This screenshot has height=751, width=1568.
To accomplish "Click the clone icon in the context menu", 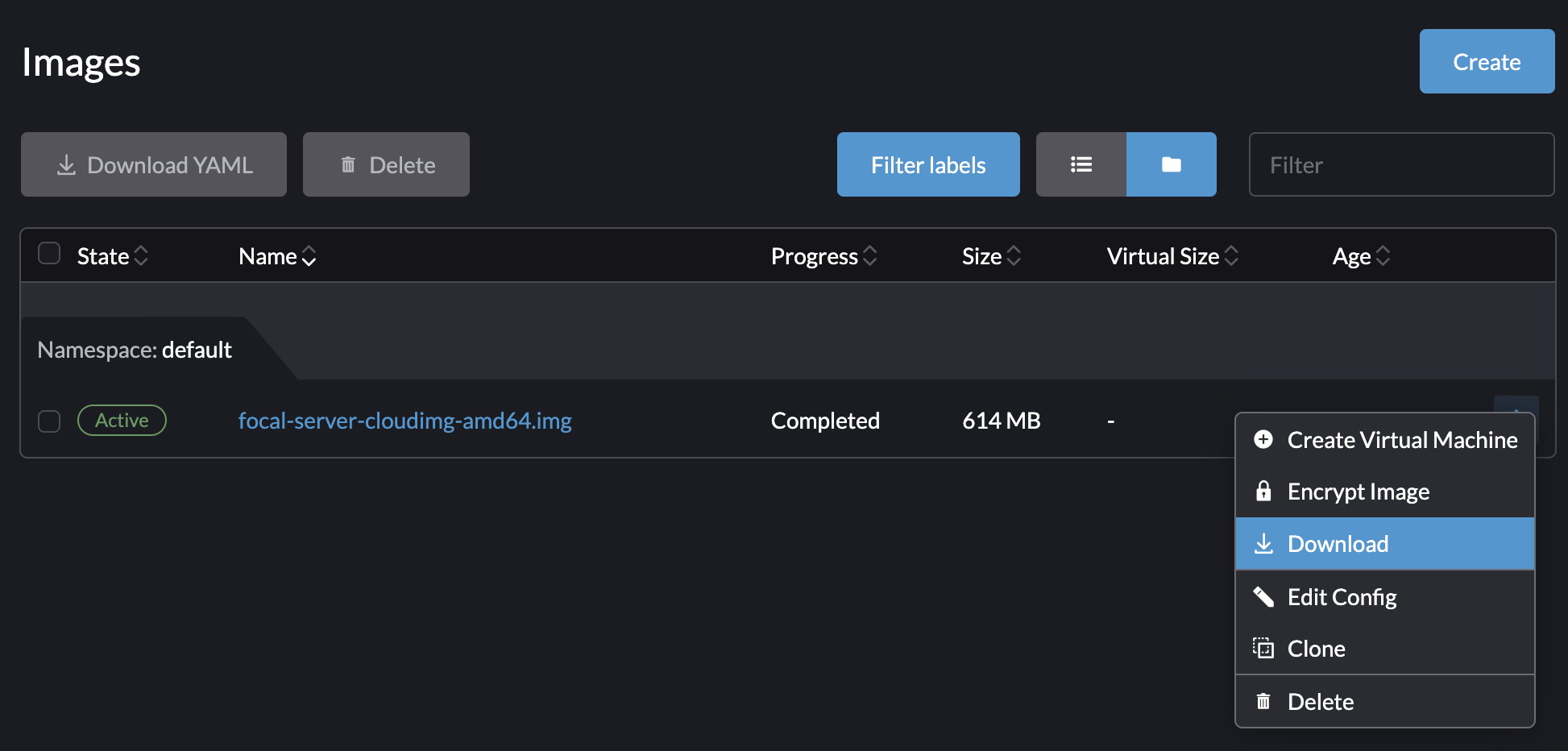I will coord(1263,648).
